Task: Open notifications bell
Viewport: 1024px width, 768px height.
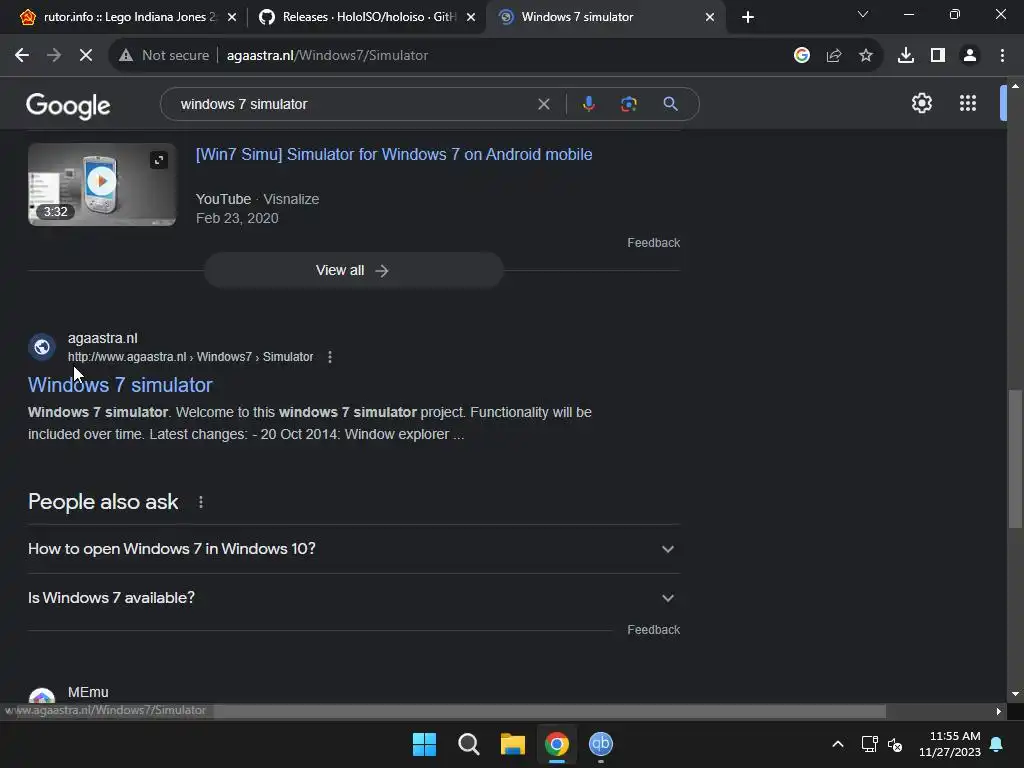Action: [x=996, y=744]
